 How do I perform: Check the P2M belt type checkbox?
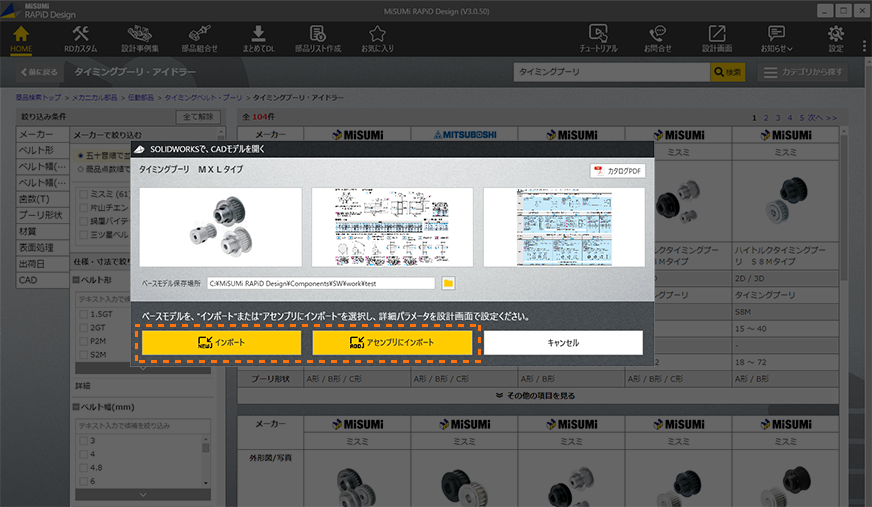coord(81,341)
